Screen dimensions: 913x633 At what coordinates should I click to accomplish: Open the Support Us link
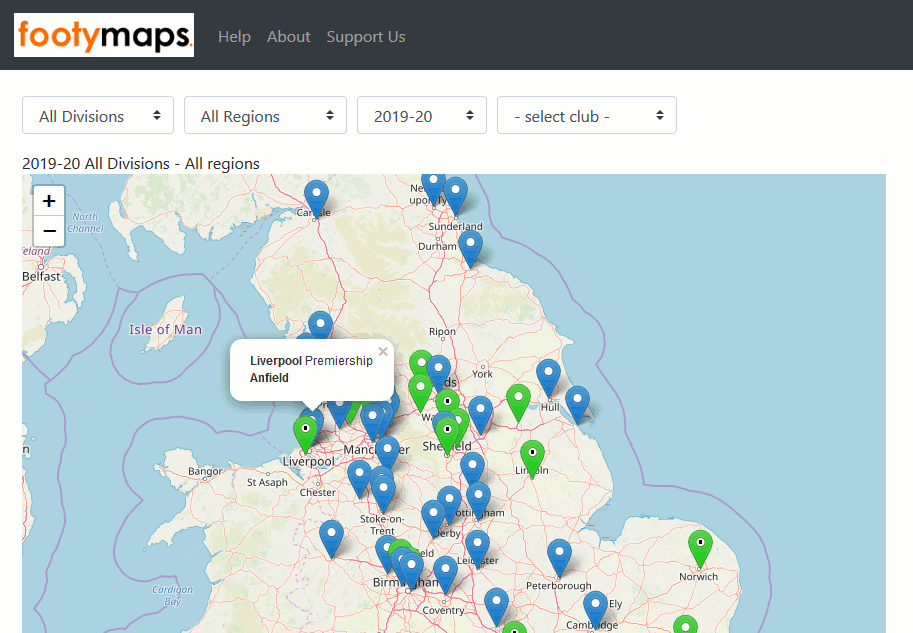[x=365, y=37]
